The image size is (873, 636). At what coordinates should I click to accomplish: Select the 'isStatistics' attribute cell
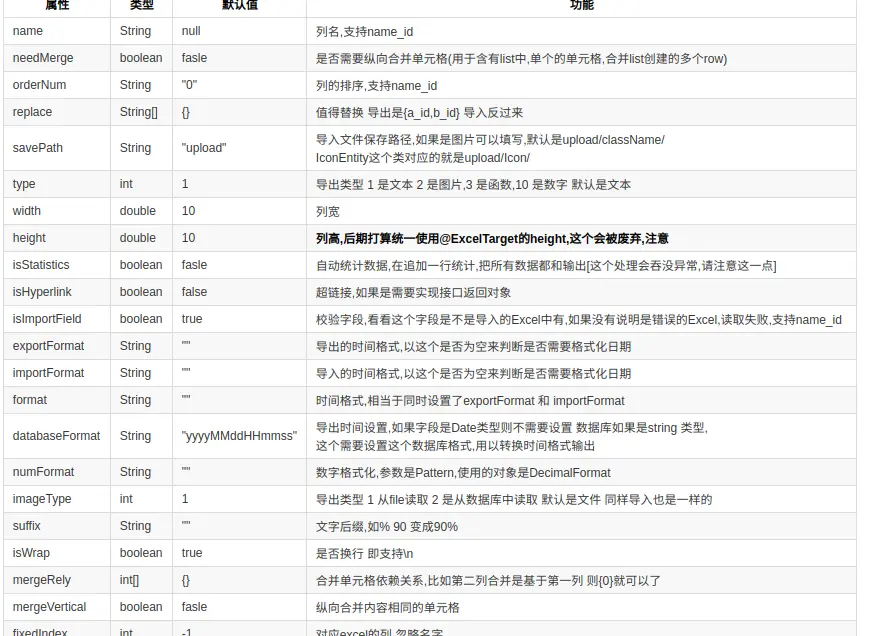tap(57, 265)
